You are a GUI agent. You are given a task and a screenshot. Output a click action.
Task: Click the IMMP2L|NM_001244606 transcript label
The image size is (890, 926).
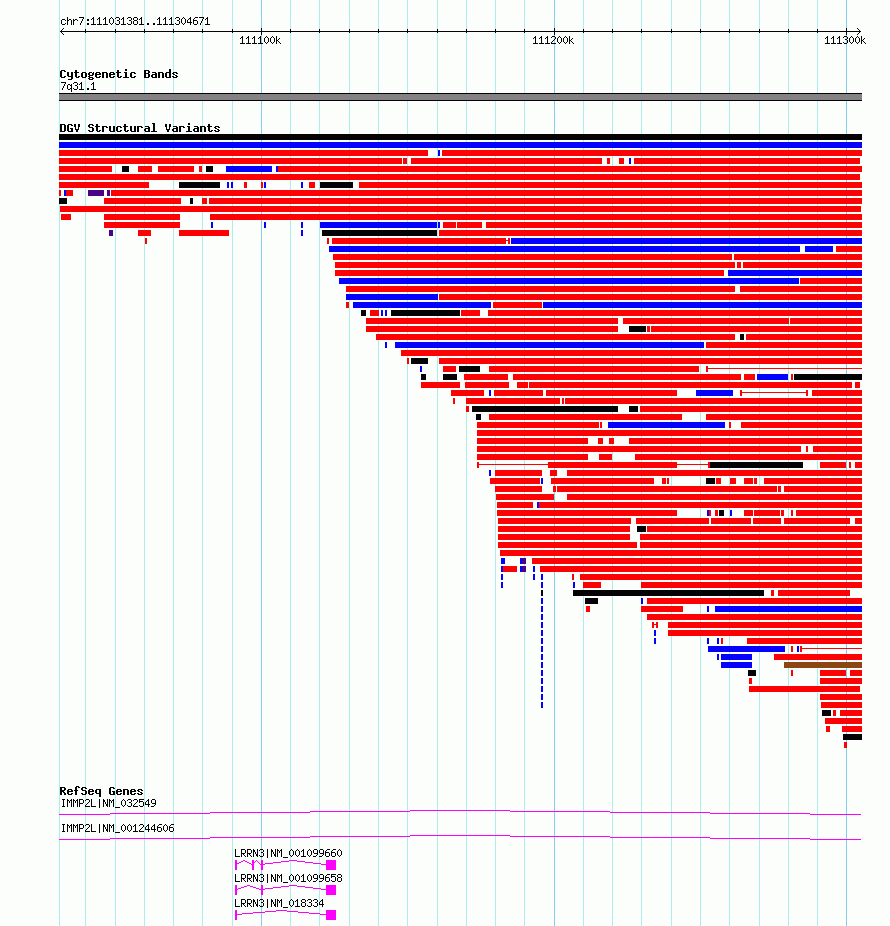[x=118, y=828]
